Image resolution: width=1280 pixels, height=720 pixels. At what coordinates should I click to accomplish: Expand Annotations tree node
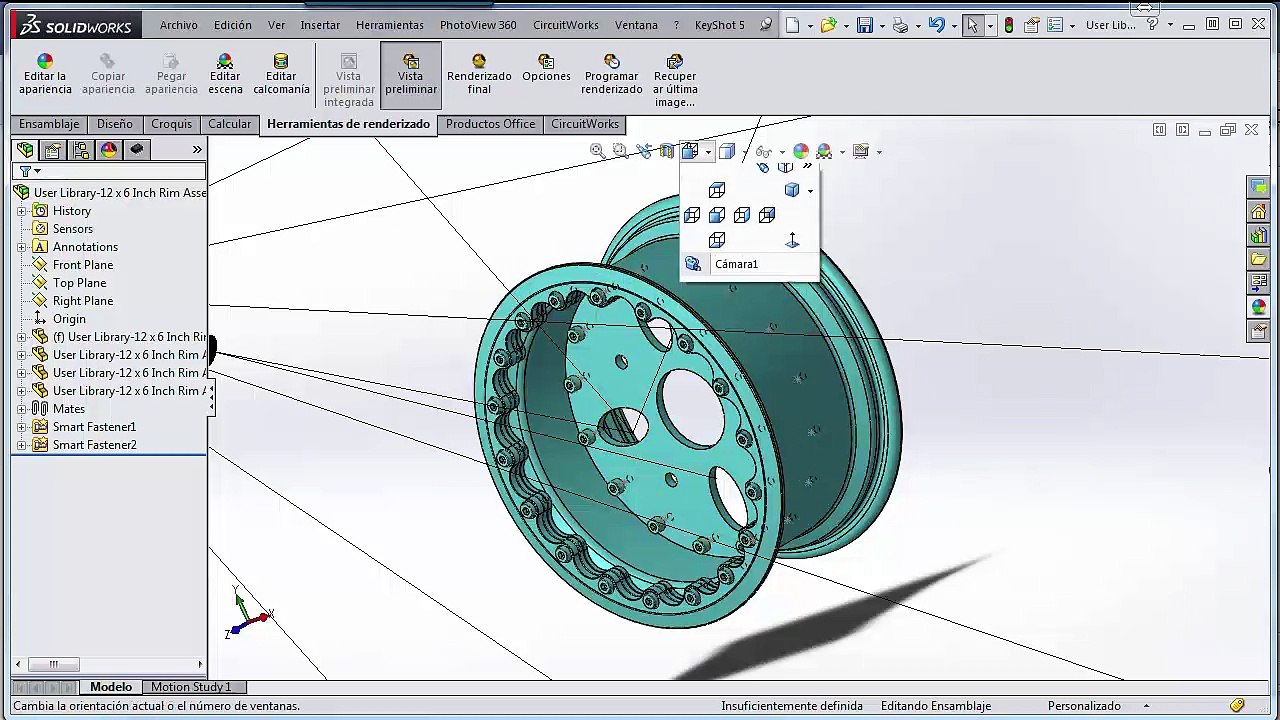click(22, 247)
